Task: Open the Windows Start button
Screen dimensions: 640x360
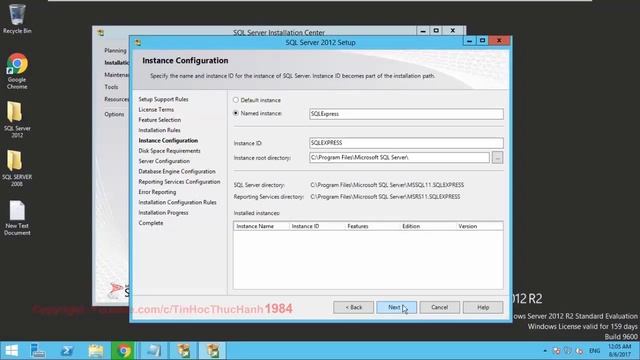Action: 11,351
